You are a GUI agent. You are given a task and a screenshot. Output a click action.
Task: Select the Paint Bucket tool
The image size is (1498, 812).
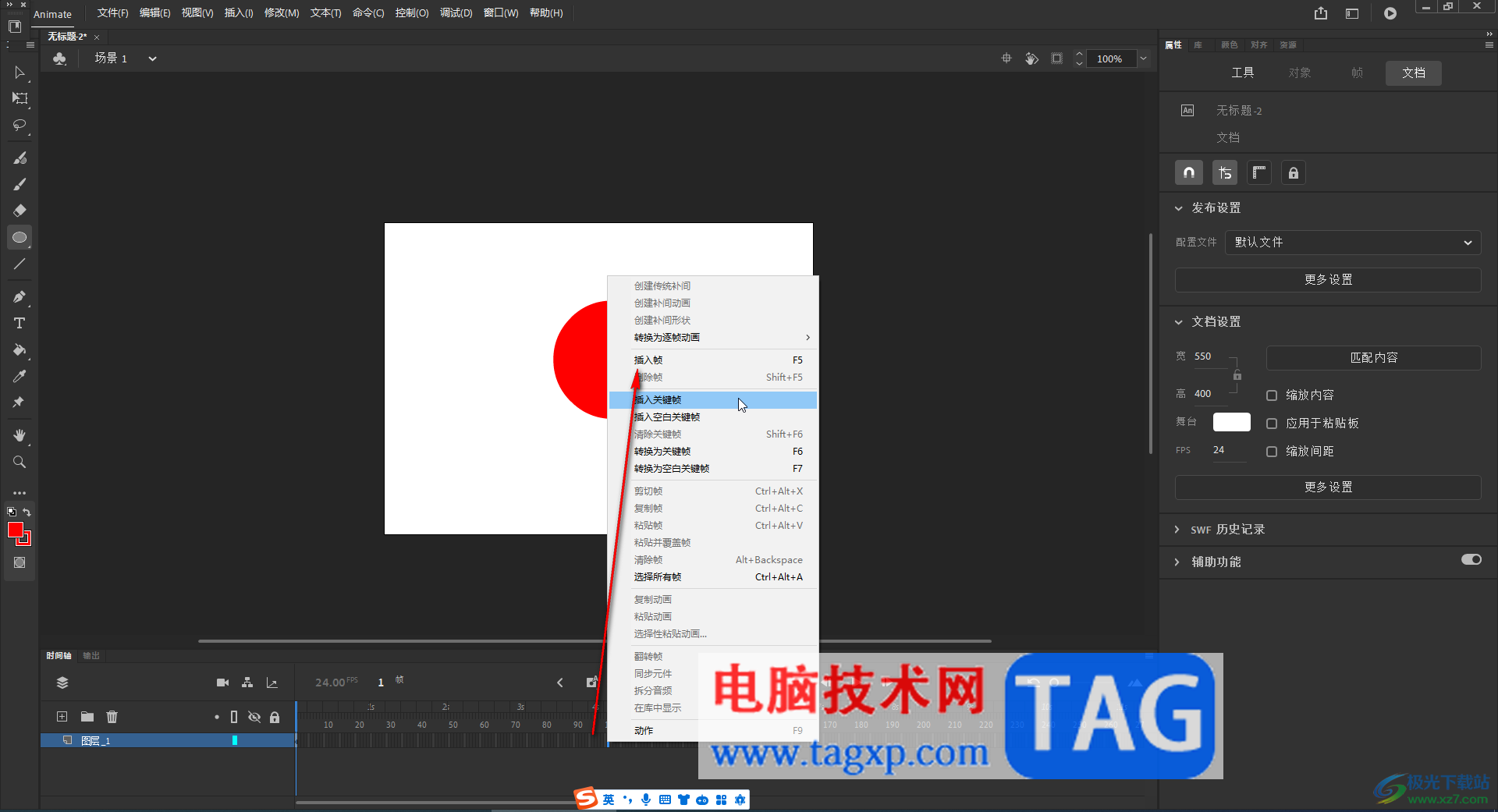click(x=20, y=349)
